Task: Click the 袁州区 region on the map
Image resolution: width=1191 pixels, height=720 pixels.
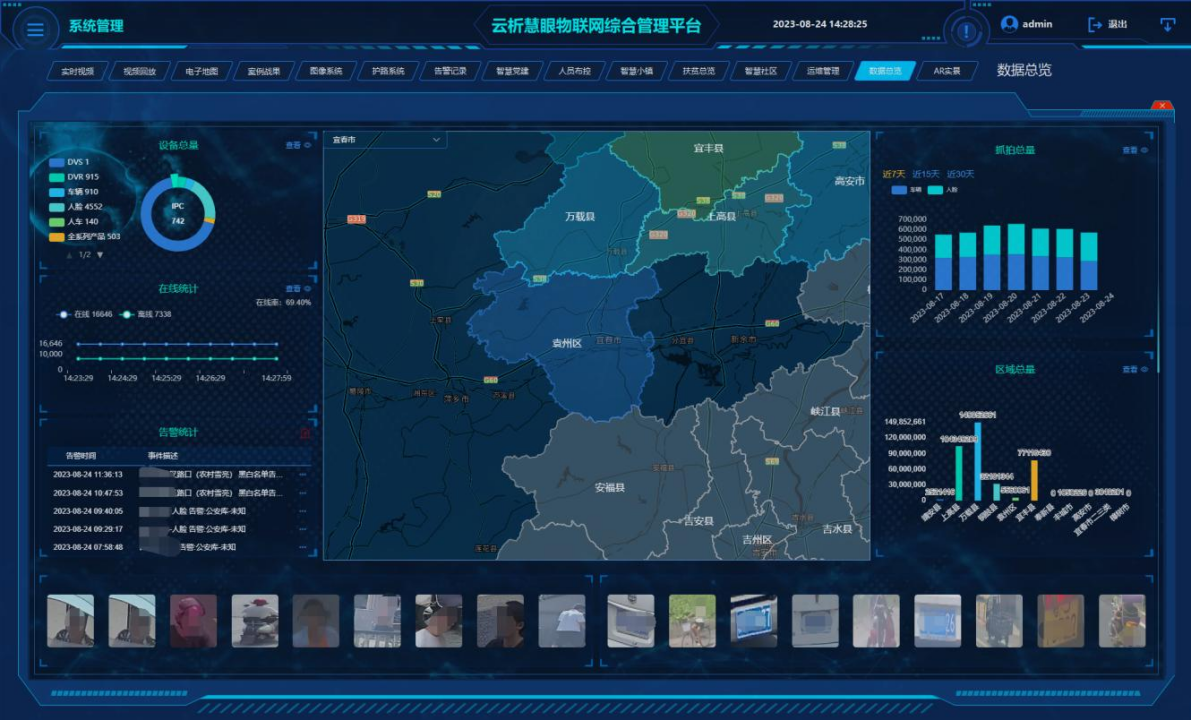Action: point(567,343)
